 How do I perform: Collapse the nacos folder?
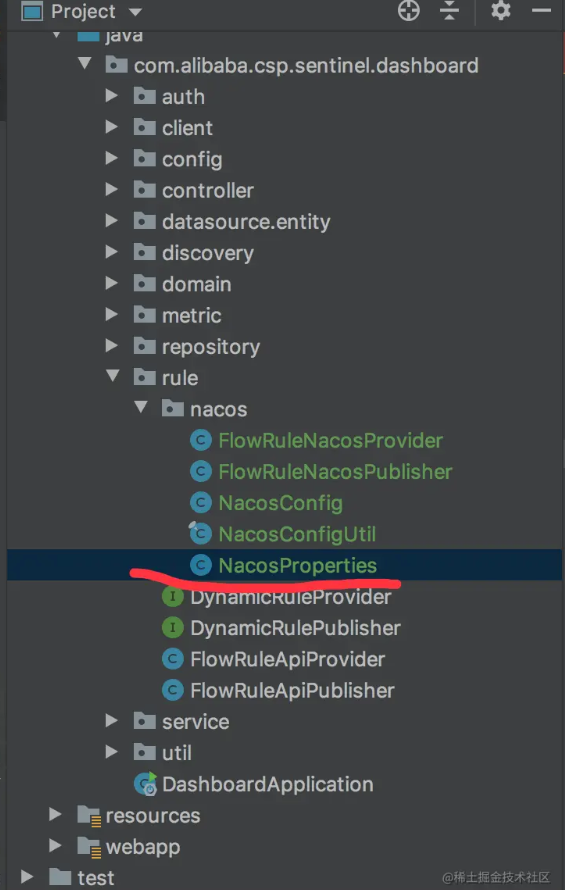point(141,407)
